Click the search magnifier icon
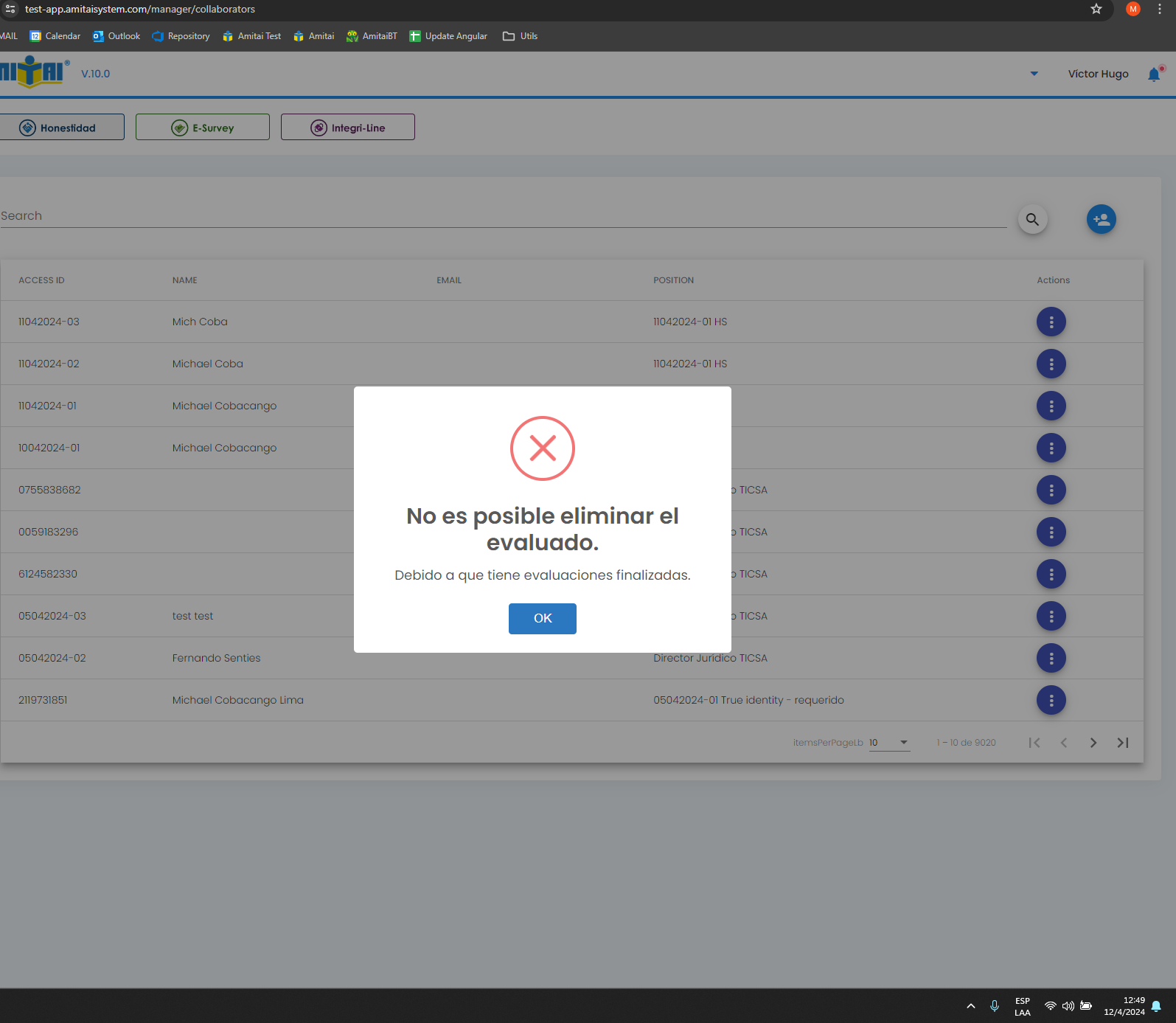1176x1023 pixels. tap(1032, 219)
